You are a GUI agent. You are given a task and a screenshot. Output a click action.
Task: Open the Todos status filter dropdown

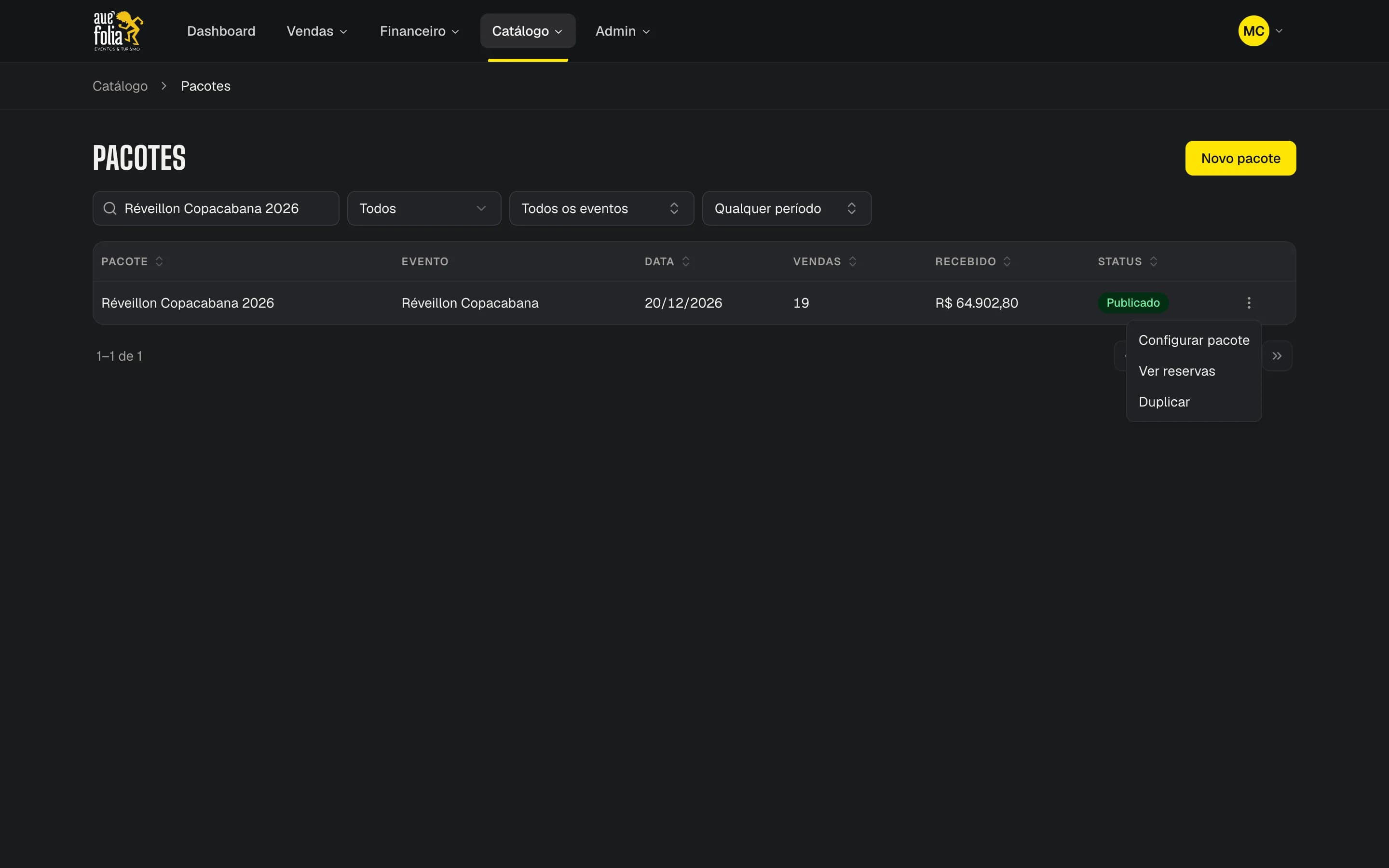[424, 208]
